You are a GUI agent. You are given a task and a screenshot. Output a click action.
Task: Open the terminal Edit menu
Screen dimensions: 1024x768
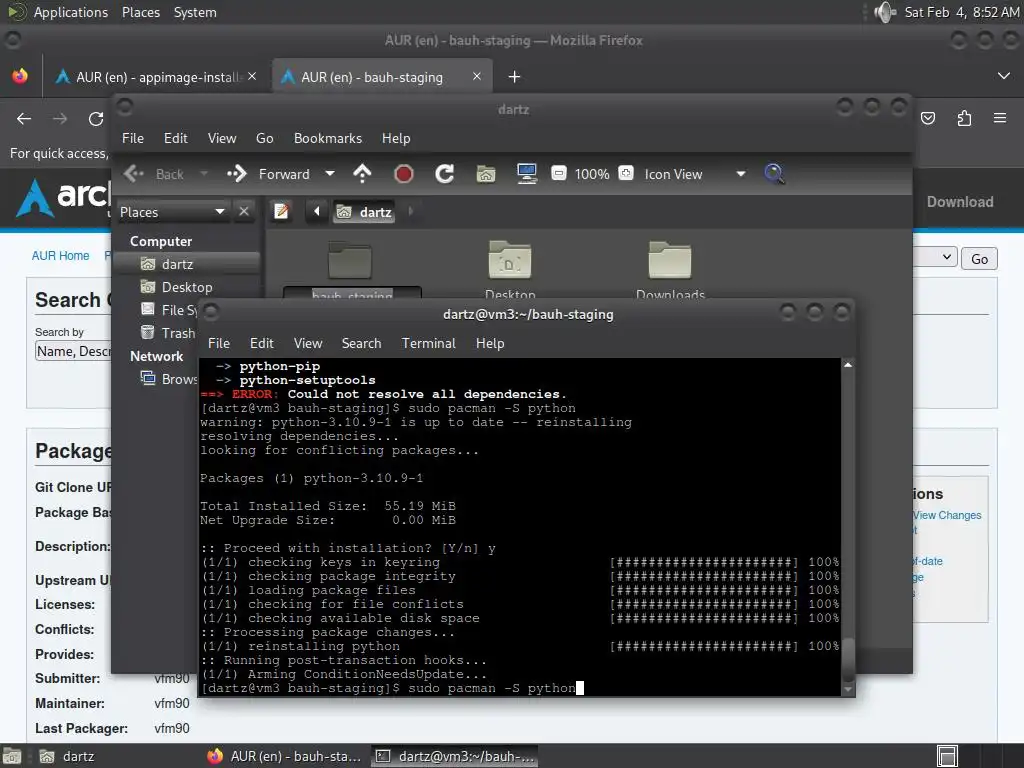coord(262,344)
